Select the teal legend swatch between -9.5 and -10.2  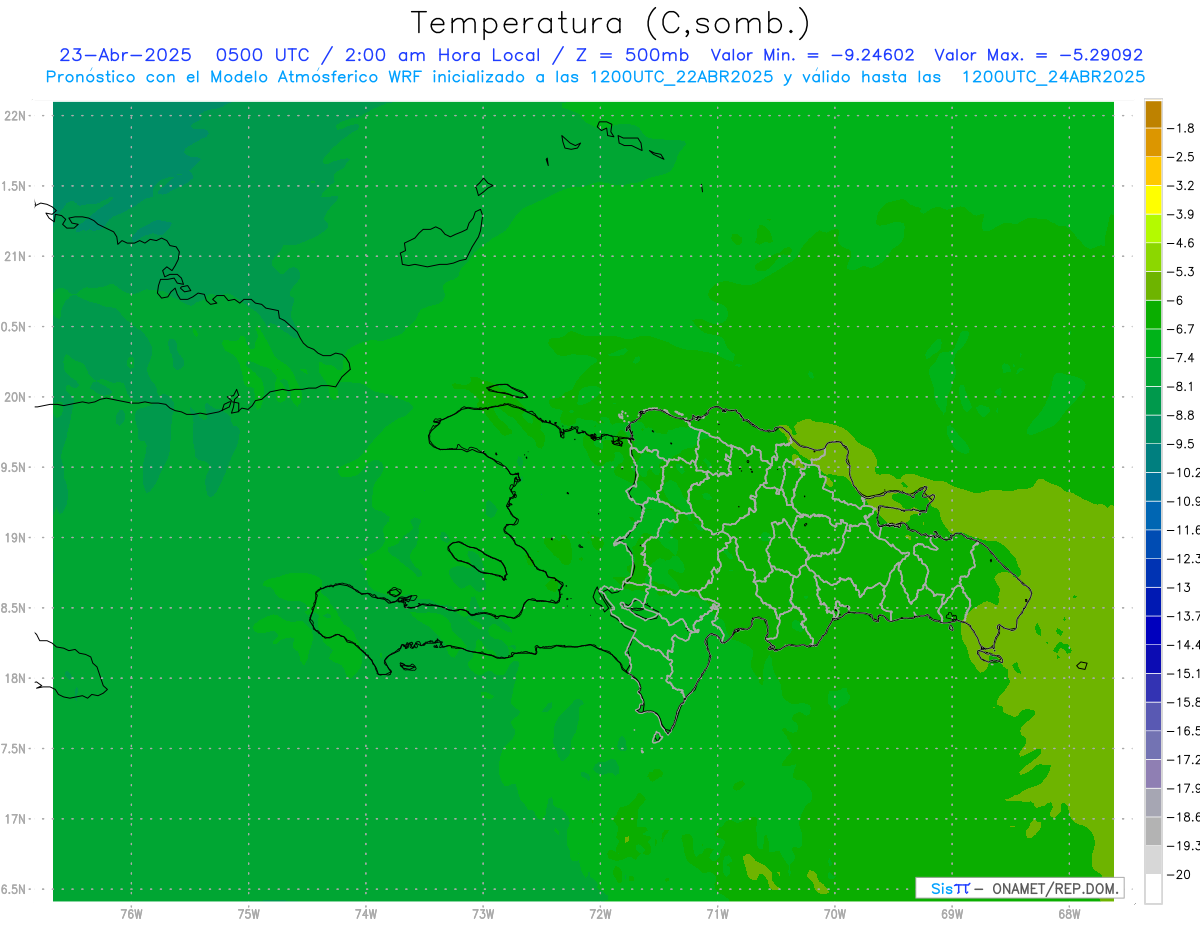coord(1153,458)
